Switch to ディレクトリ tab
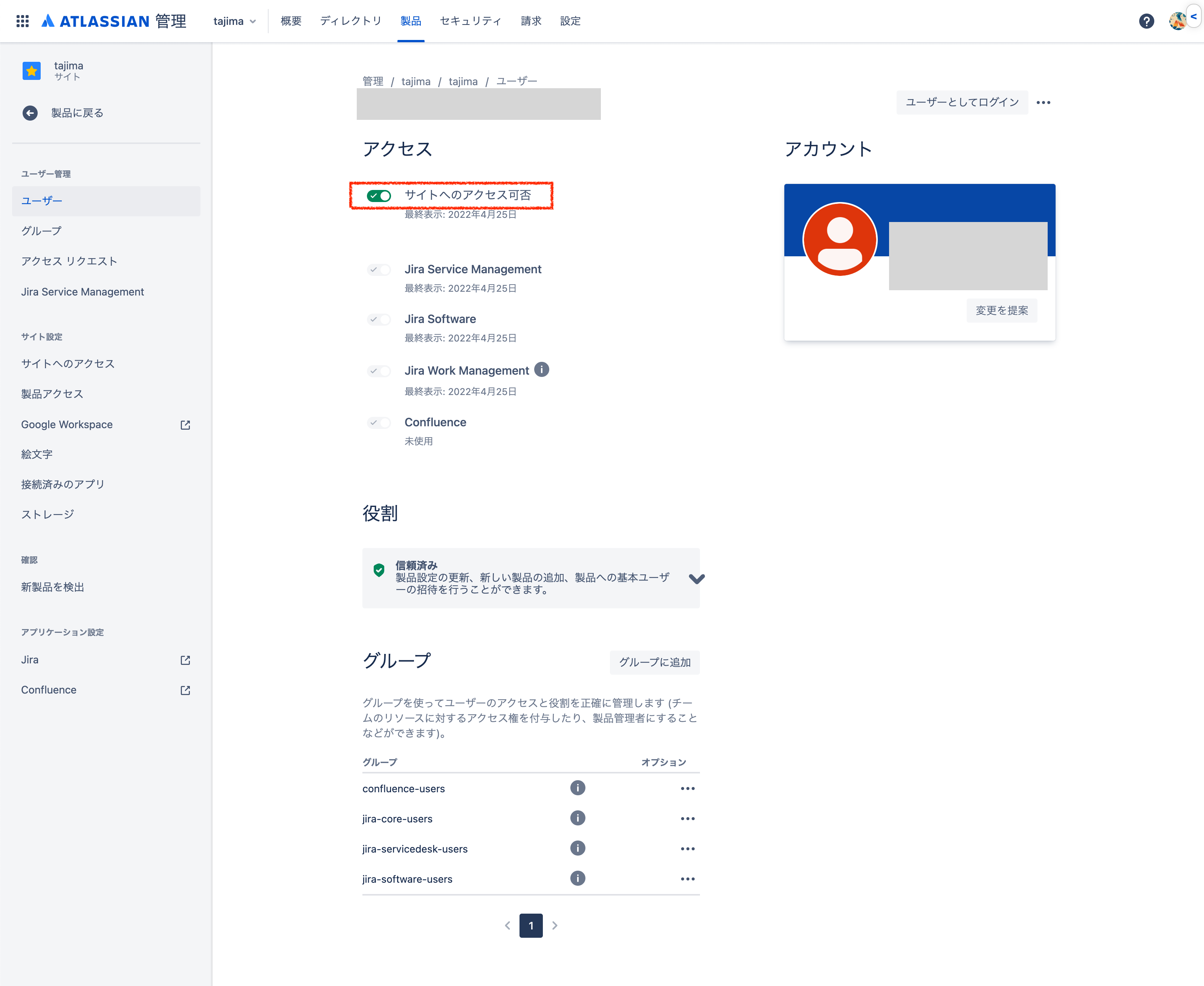This screenshot has height=986, width=1204. pos(351,21)
